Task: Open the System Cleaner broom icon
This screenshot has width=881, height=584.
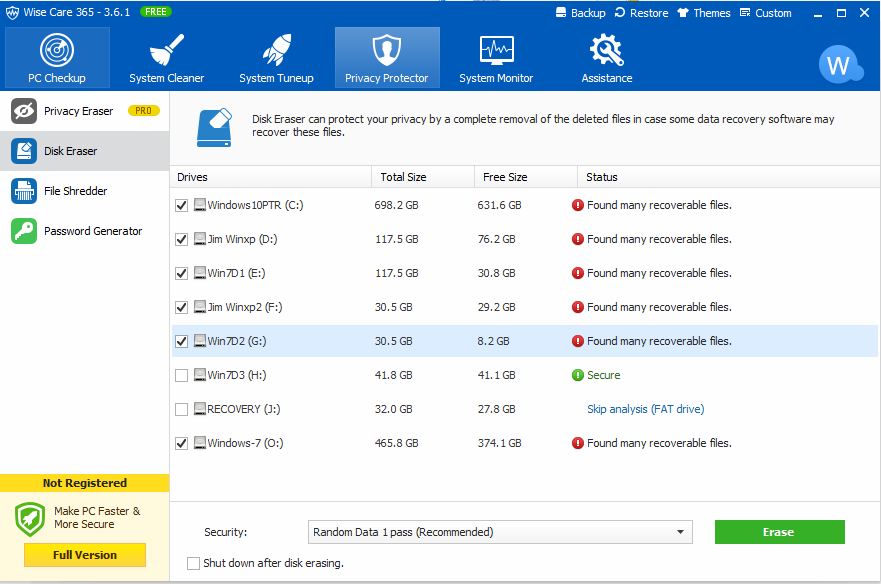Action: (166, 49)
